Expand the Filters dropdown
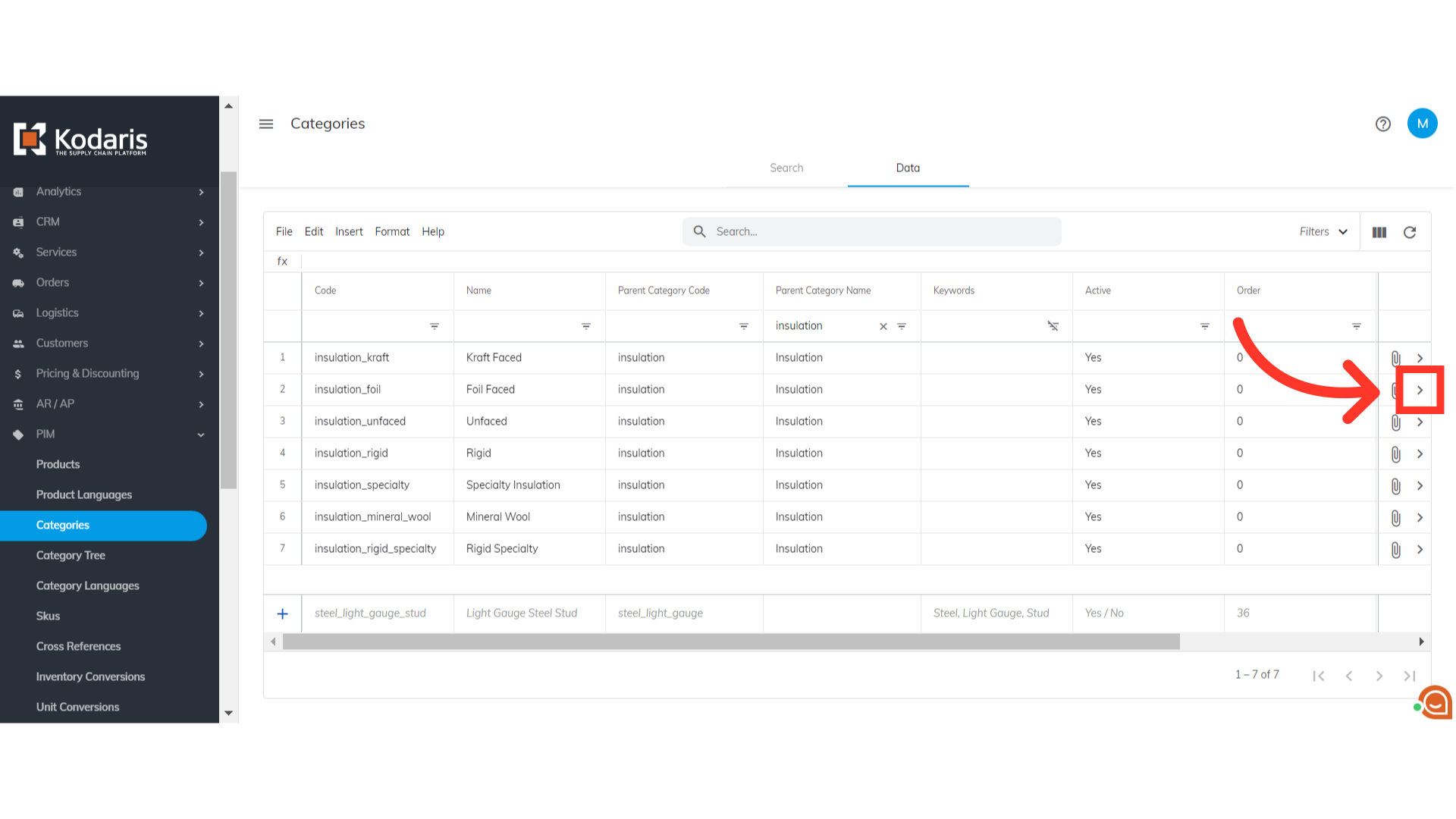This screenshot has height=819, width=1456. point(1323,232)
